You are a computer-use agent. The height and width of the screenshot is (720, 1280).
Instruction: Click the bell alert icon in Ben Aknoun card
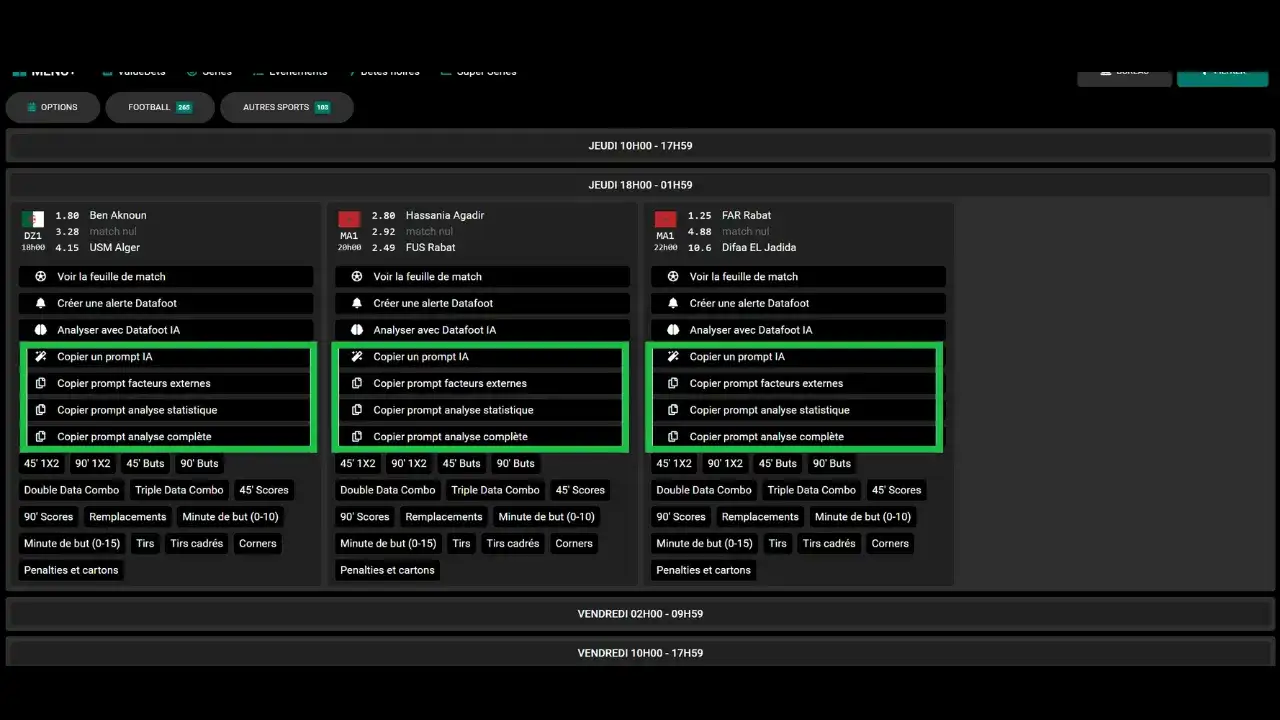point(41,303)
